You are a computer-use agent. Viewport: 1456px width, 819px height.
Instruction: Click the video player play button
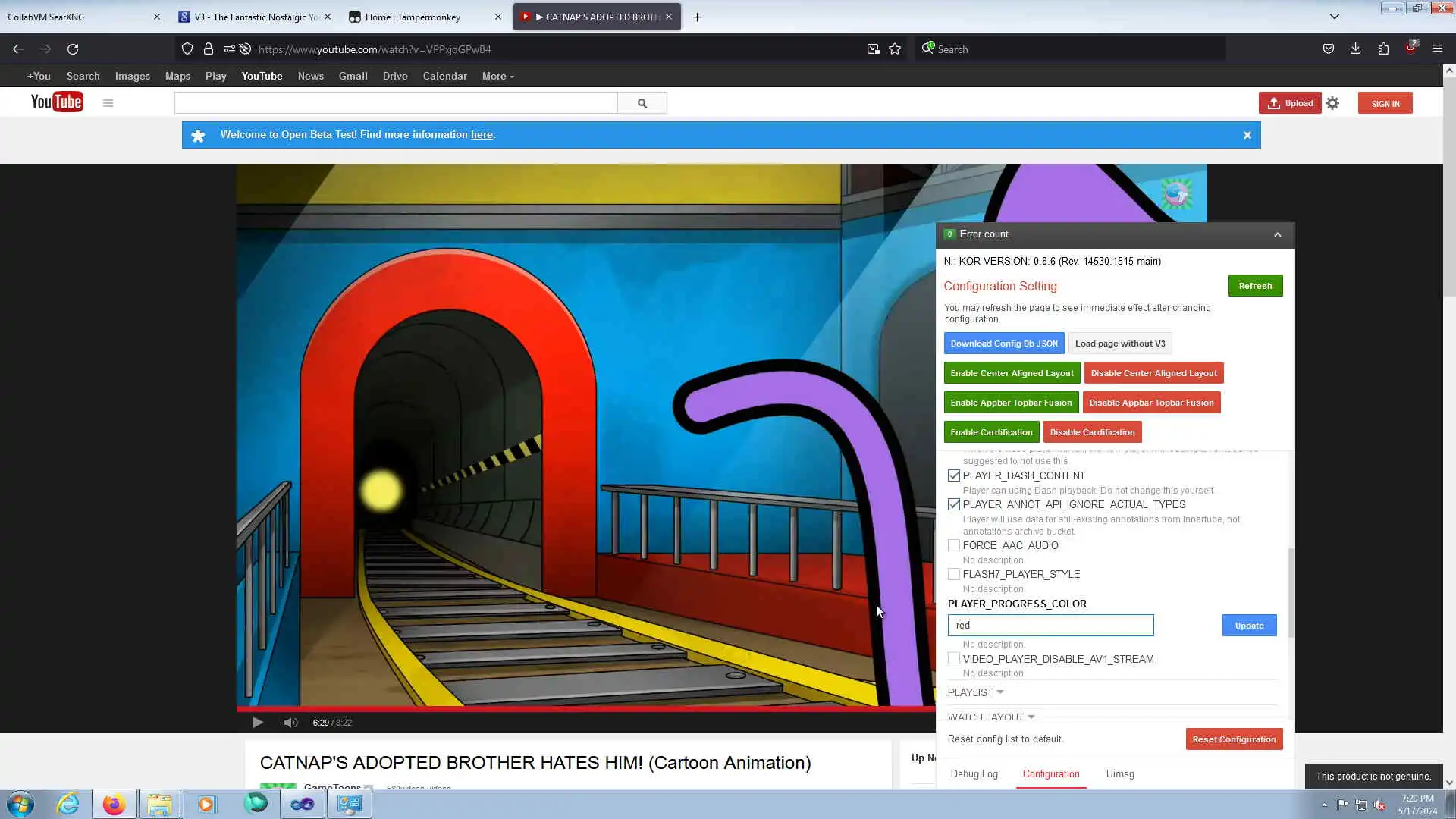[258, 723]
